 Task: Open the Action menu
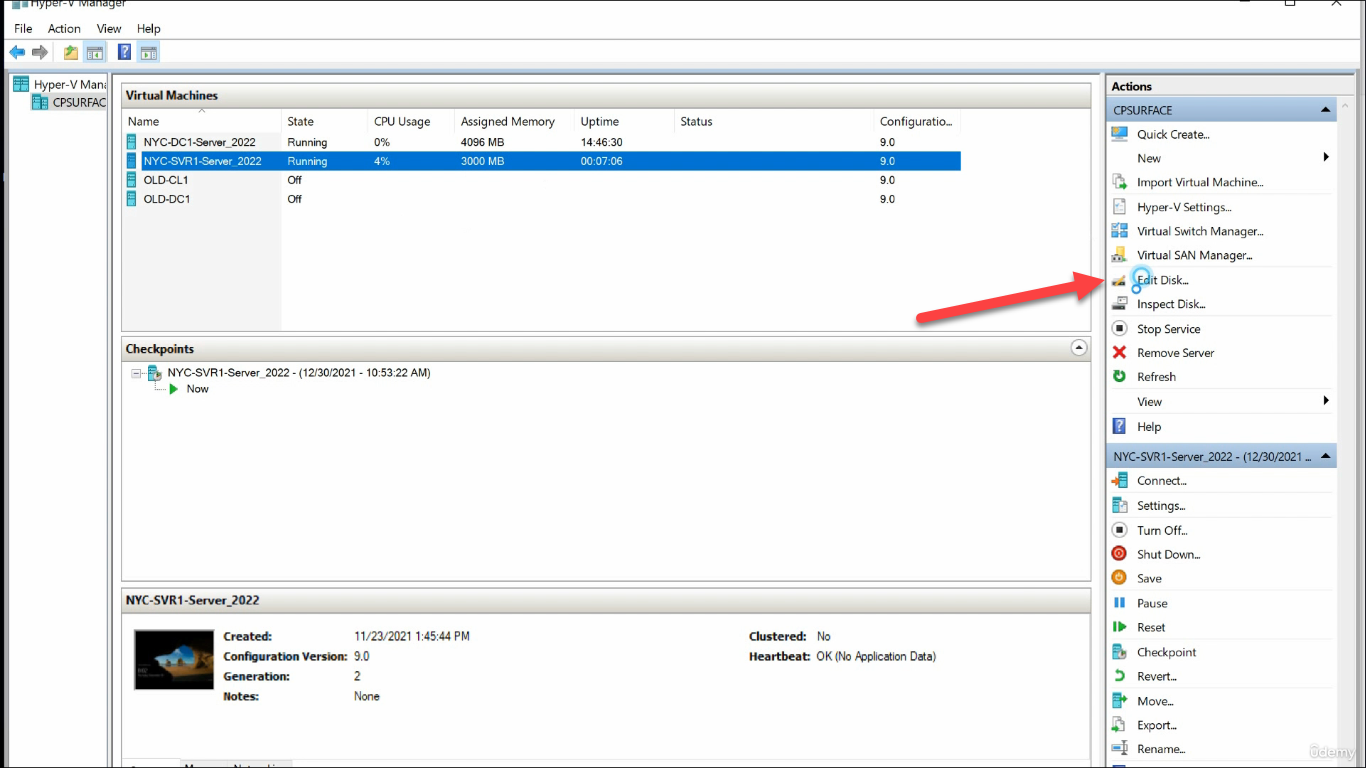coord(64,29)
